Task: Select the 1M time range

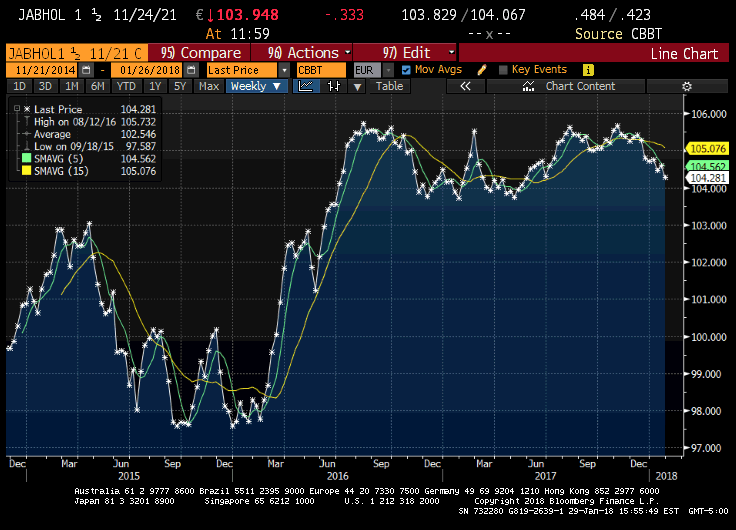Action: tap(71, 86)
